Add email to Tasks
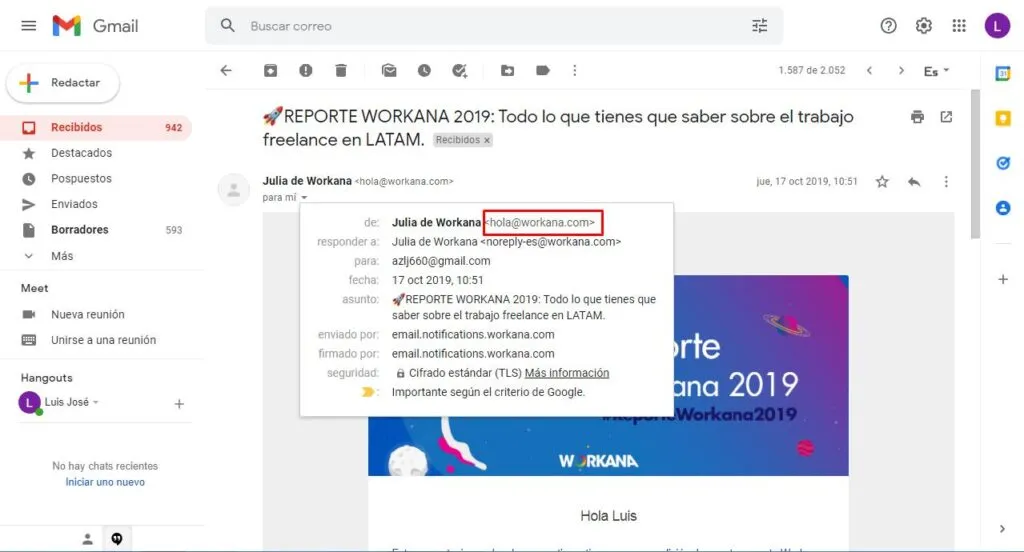The height and width of the screenshot is (552, 1024). [x=460, y=71]
